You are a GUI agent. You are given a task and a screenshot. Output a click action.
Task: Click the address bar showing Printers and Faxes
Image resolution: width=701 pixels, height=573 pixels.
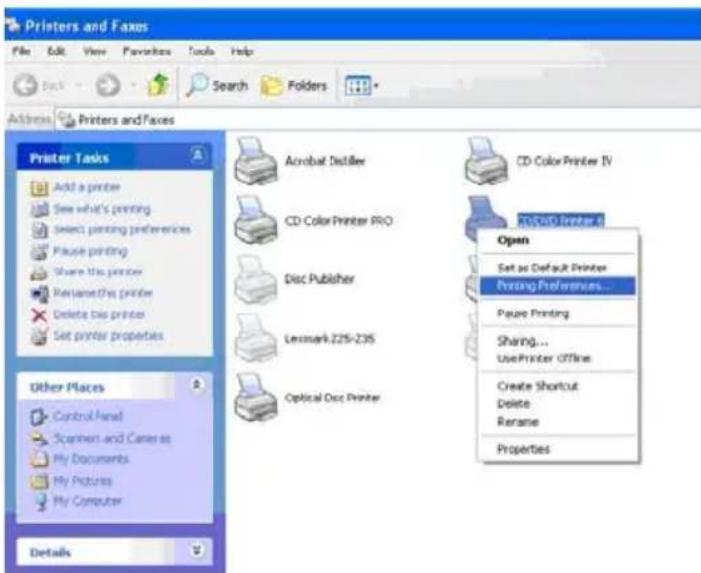coord(378,120)
